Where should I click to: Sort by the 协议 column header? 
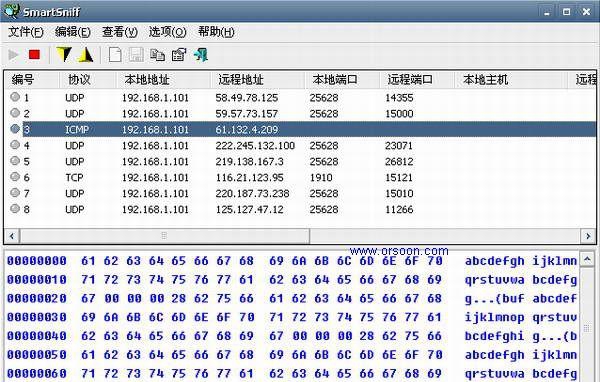88,80
